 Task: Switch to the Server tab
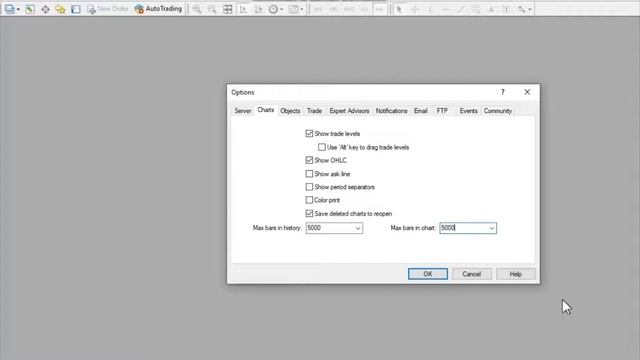(242, 111)
